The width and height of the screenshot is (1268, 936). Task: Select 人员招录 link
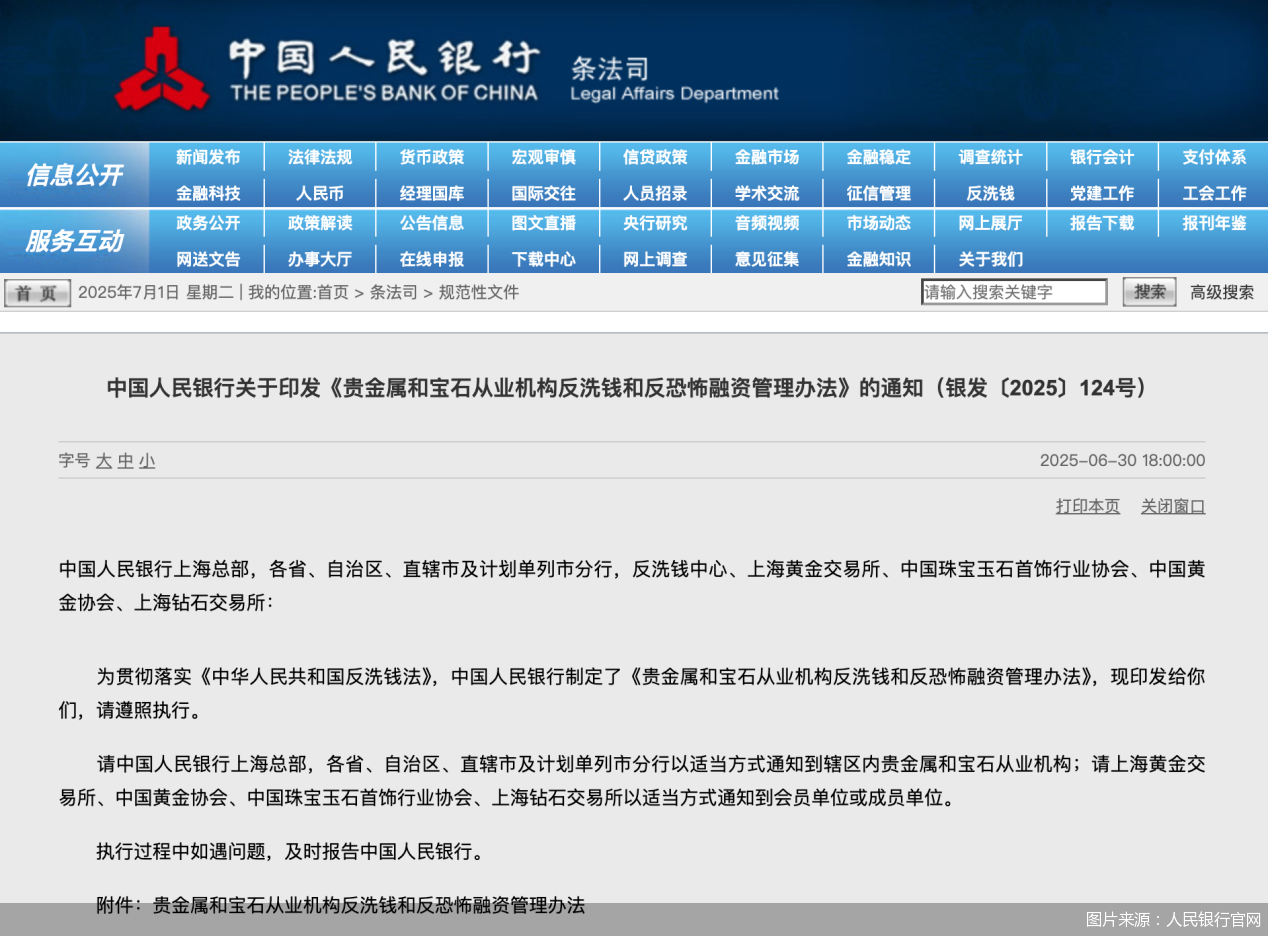[x=655, y=193]
